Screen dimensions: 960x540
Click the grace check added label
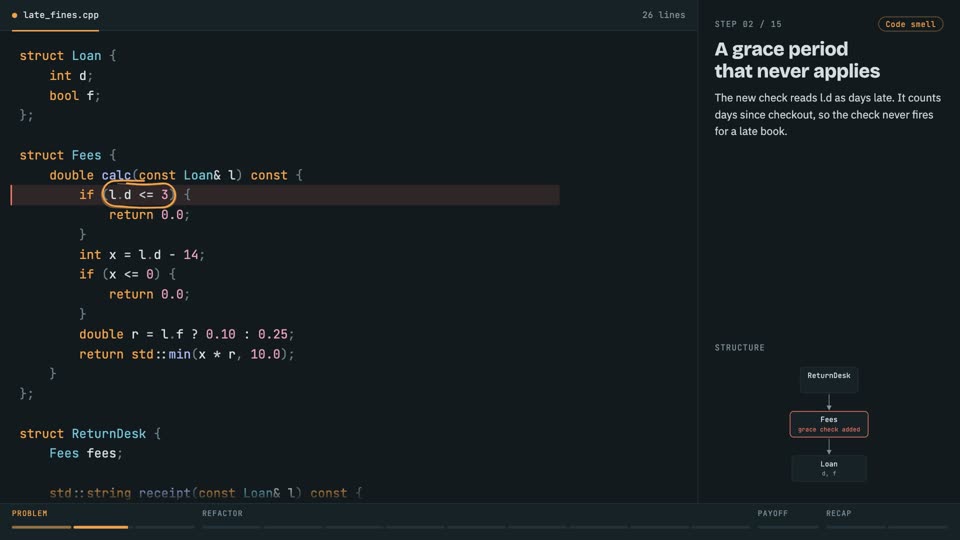click(x=828, y=429)
